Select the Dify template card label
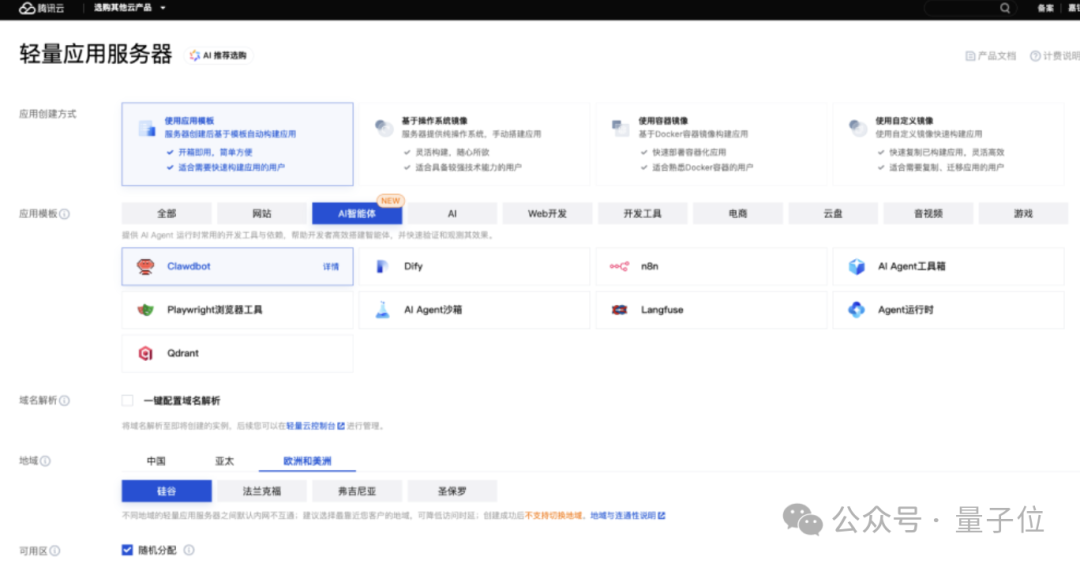Screen dimensions: 1080x564 click(413, 267)
